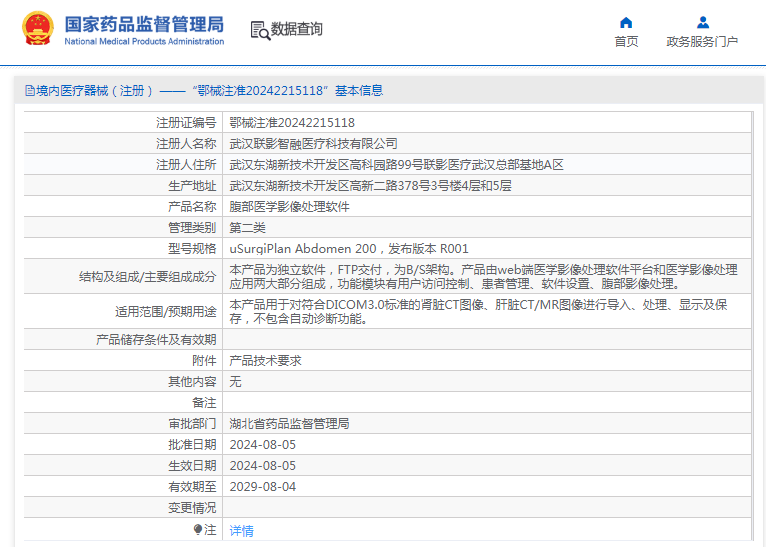Select approving department 湖北省药品监督管理局
The height and width of the screenshot is (547, 766).
[x=290, y=423]
